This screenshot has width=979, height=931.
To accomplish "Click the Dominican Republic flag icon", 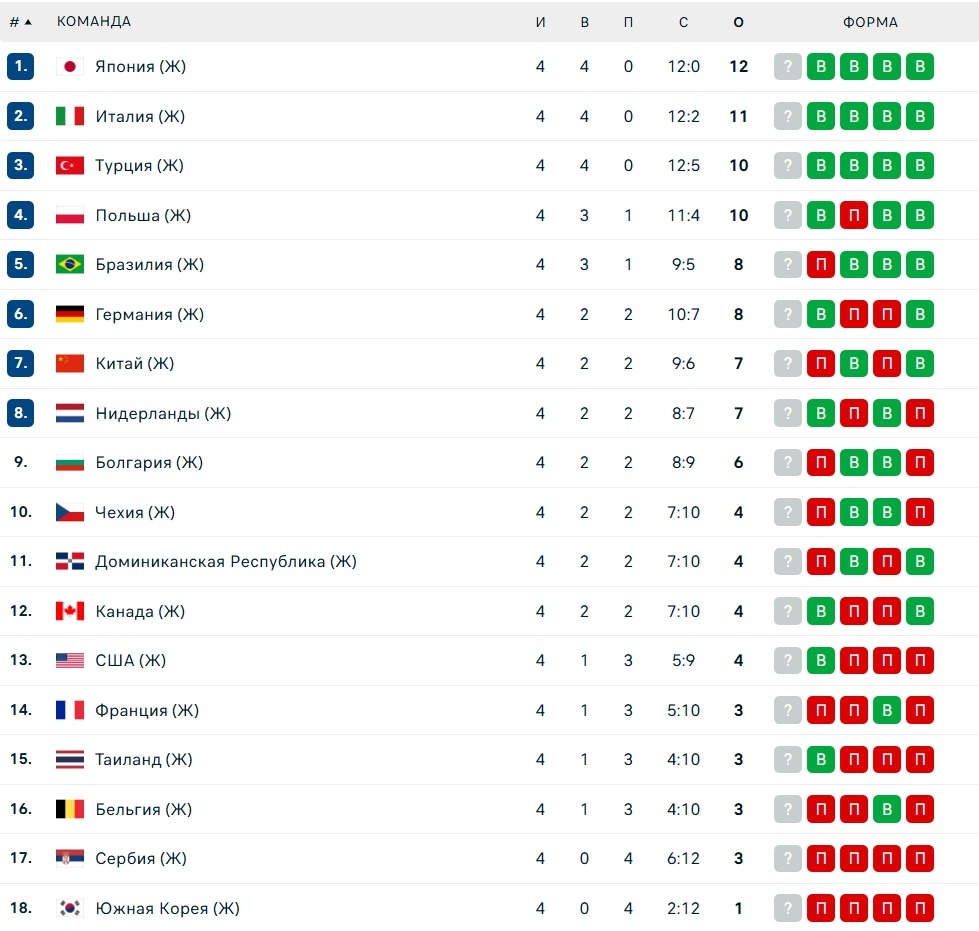I will (69, 561).
